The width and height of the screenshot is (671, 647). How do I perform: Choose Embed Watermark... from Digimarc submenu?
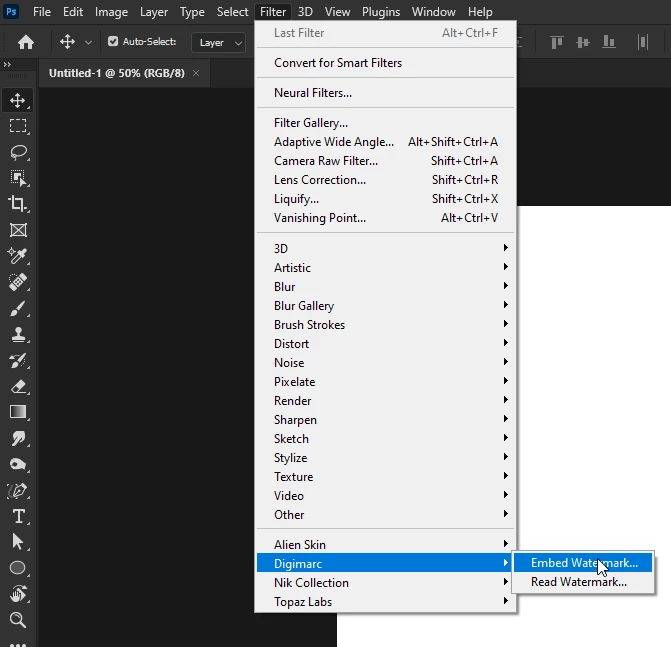[x=583, y=563]
